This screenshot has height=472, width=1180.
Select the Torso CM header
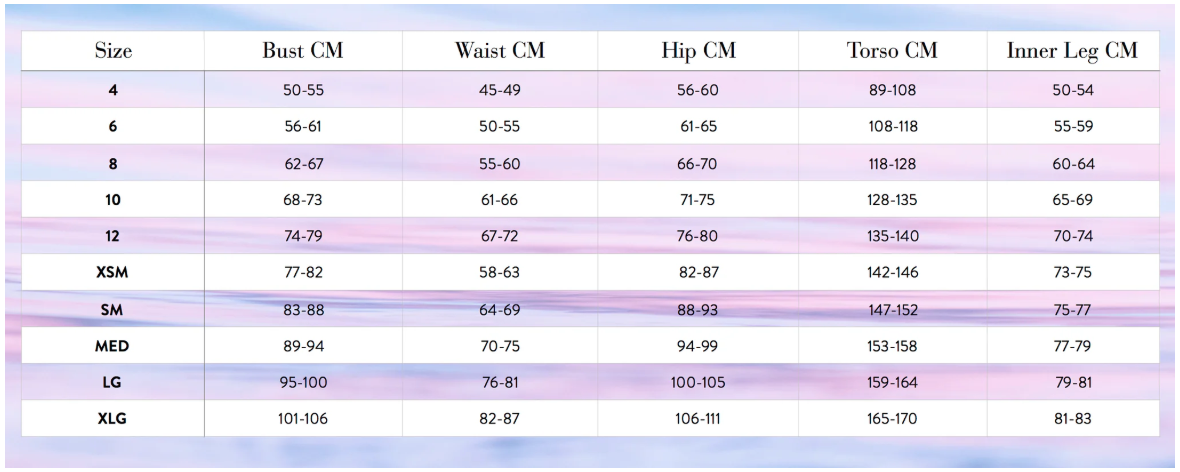(x=892, y=52)
